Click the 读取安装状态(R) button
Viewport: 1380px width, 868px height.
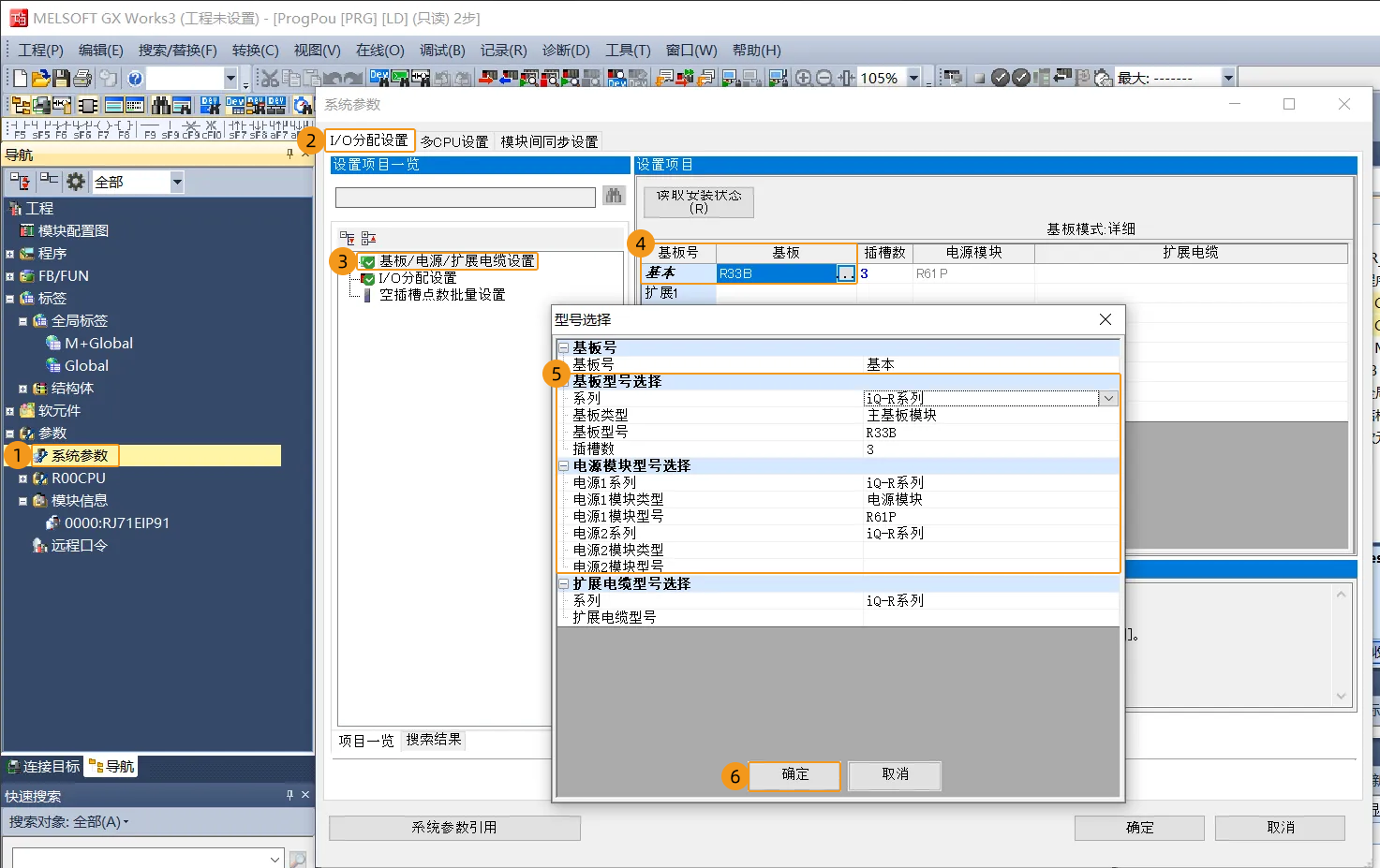click(699, 201)
